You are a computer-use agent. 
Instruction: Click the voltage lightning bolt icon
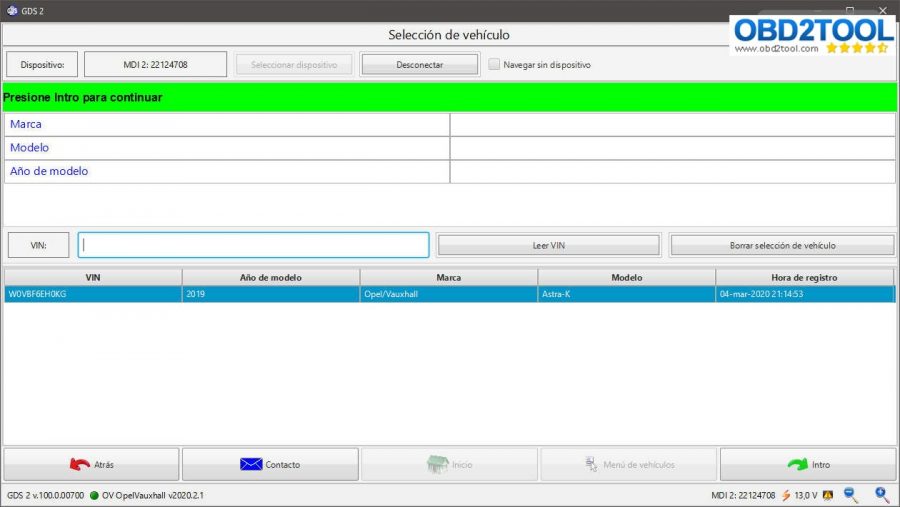click(786, 495)
